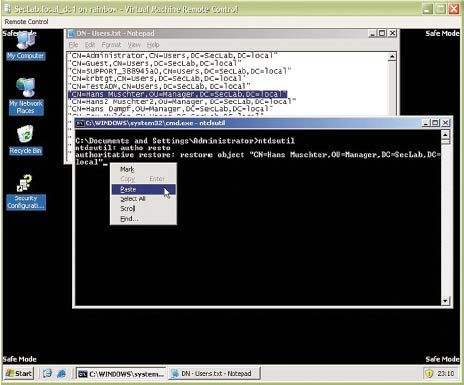This screenshot has width=464, height=385.
Task: Minimize the cmd.exe window
Action: coord(426,123)
